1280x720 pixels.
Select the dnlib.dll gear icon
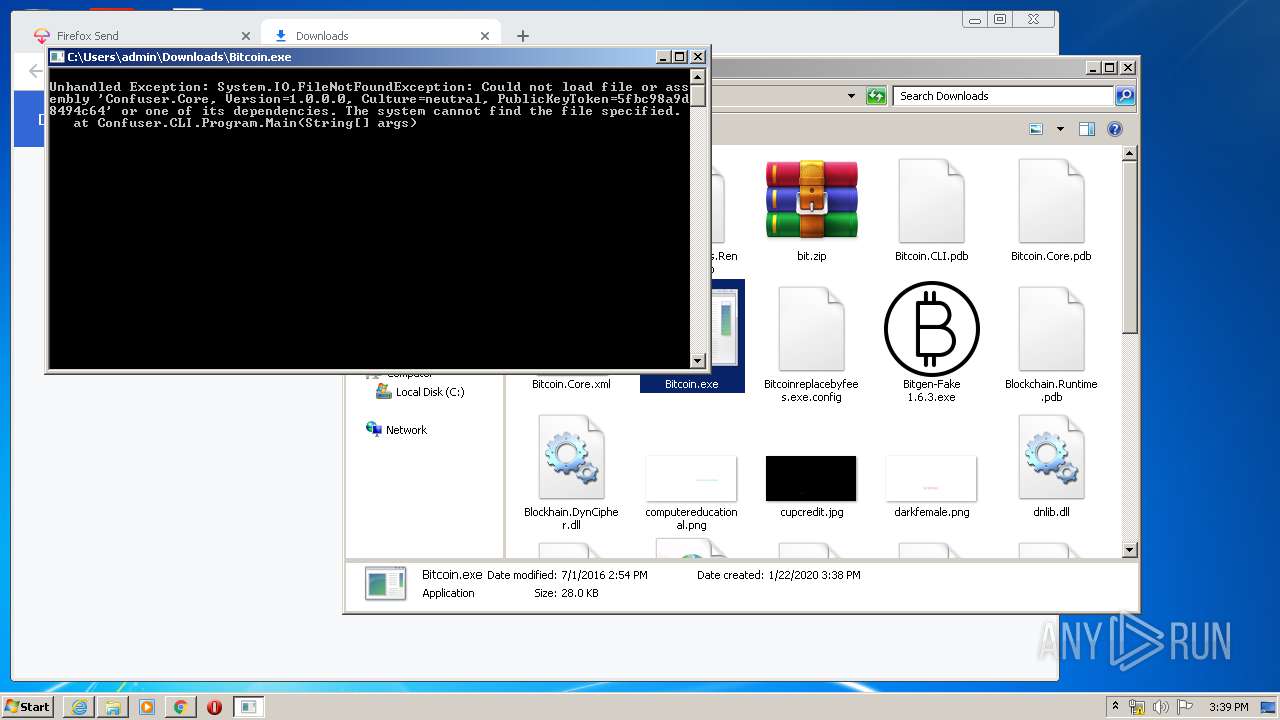click(x=1051, y=457)
